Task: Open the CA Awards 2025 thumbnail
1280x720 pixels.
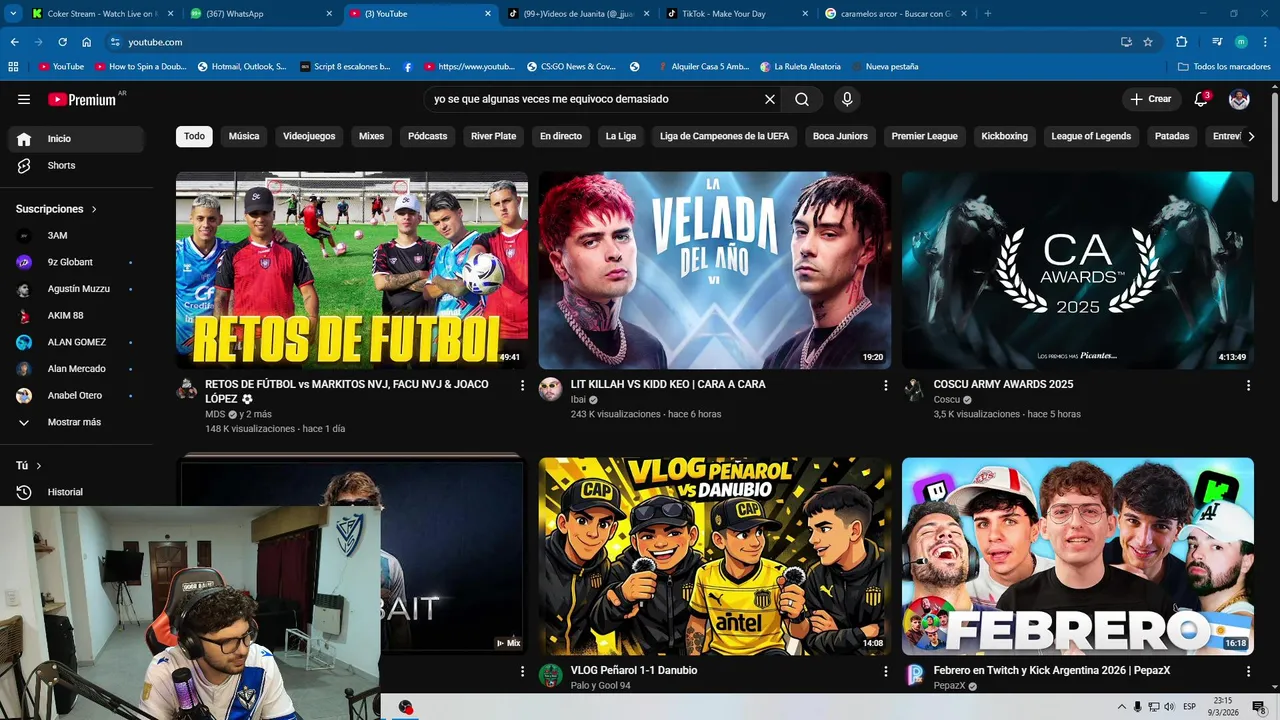Action: (1078, 270)
